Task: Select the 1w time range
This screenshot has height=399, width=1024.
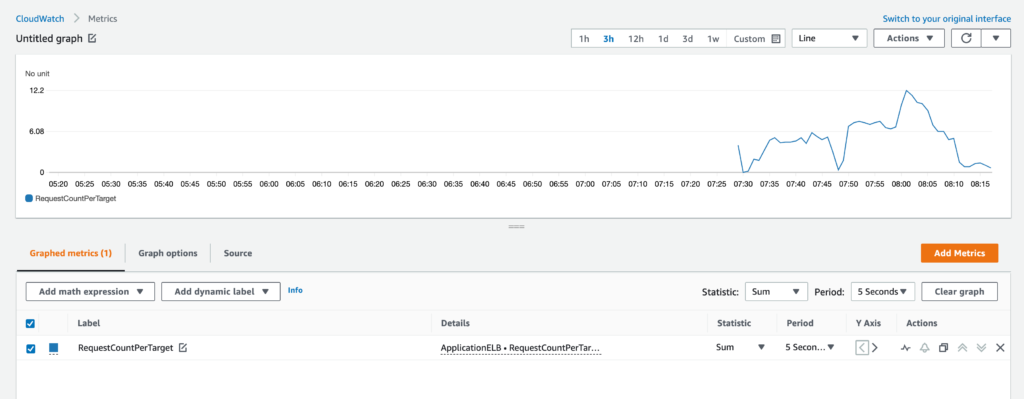Action: coord(713,39)
